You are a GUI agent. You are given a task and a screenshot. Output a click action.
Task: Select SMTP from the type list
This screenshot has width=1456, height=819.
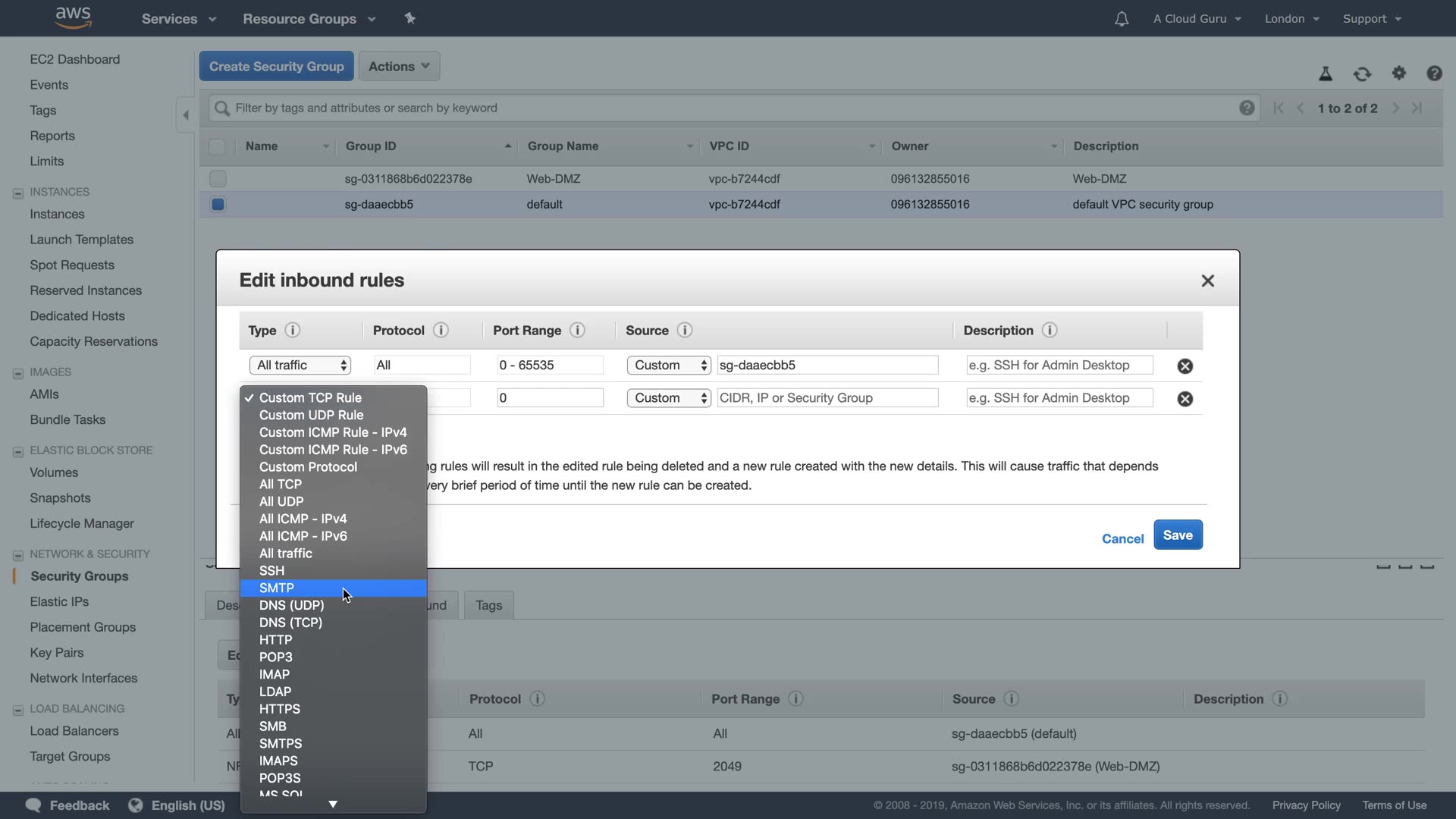coord(277,588)
